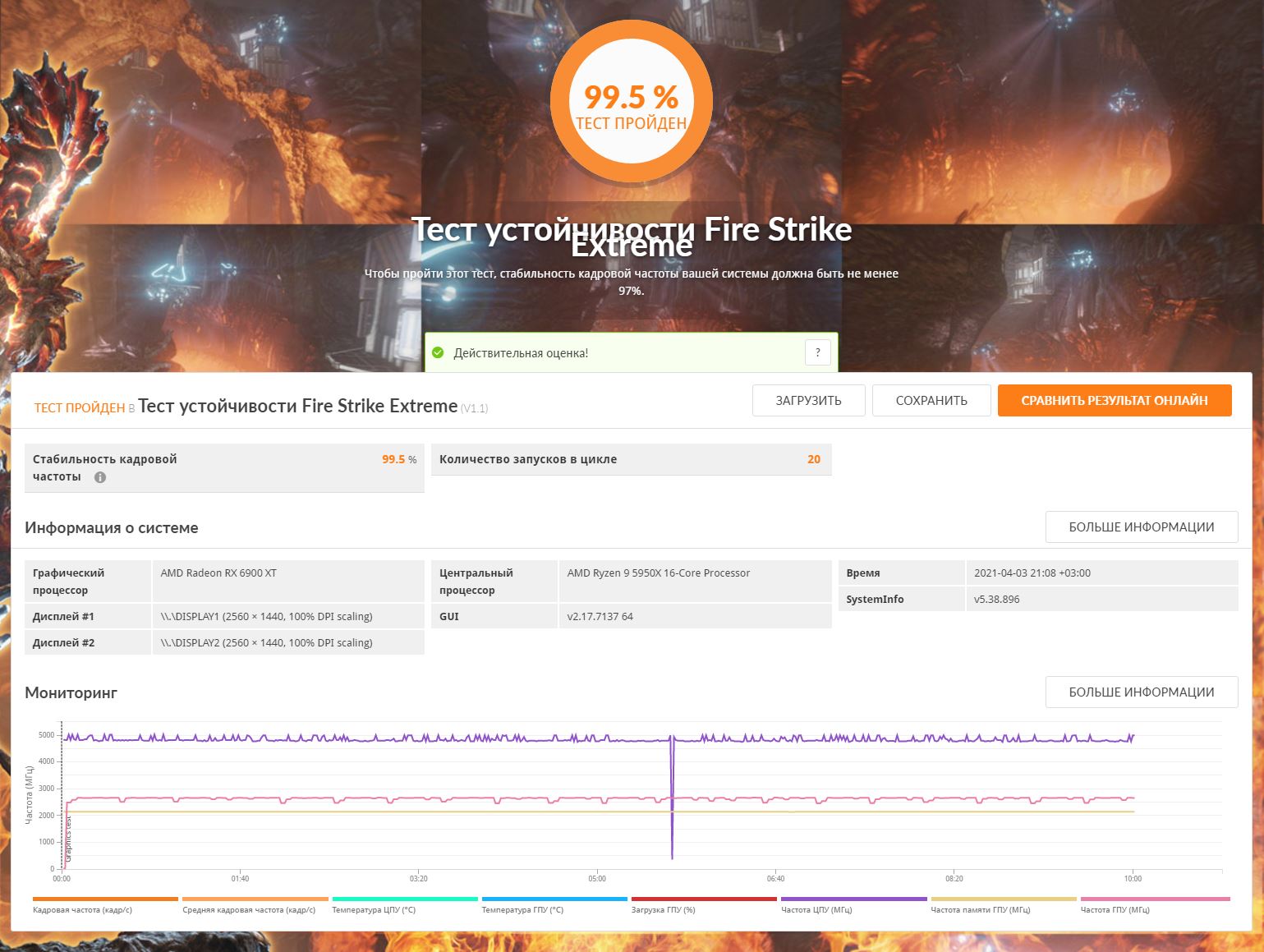Click the Мониторинг section heading

click(71, 692)
